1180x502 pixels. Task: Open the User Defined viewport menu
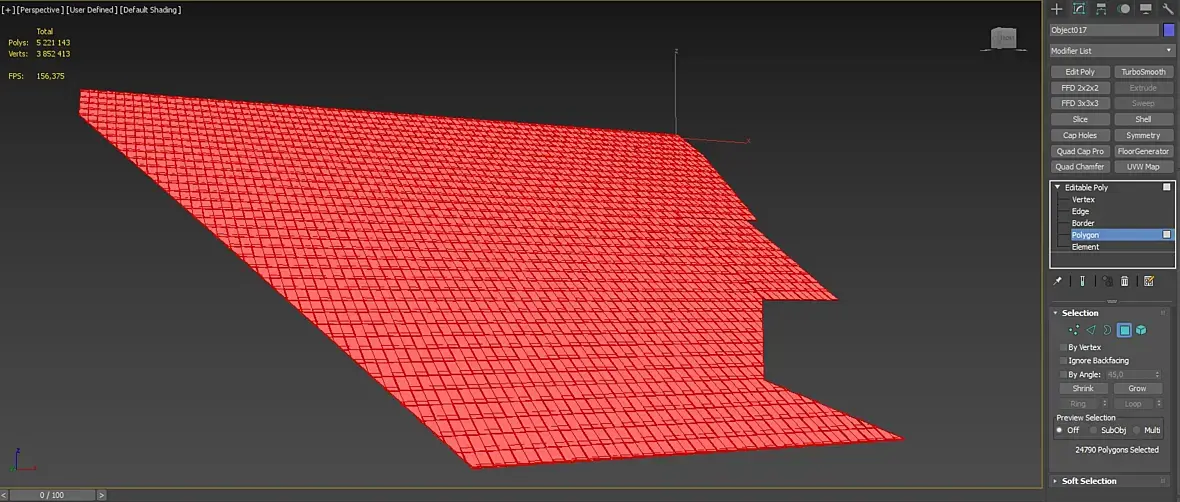(x=92, y=10)
